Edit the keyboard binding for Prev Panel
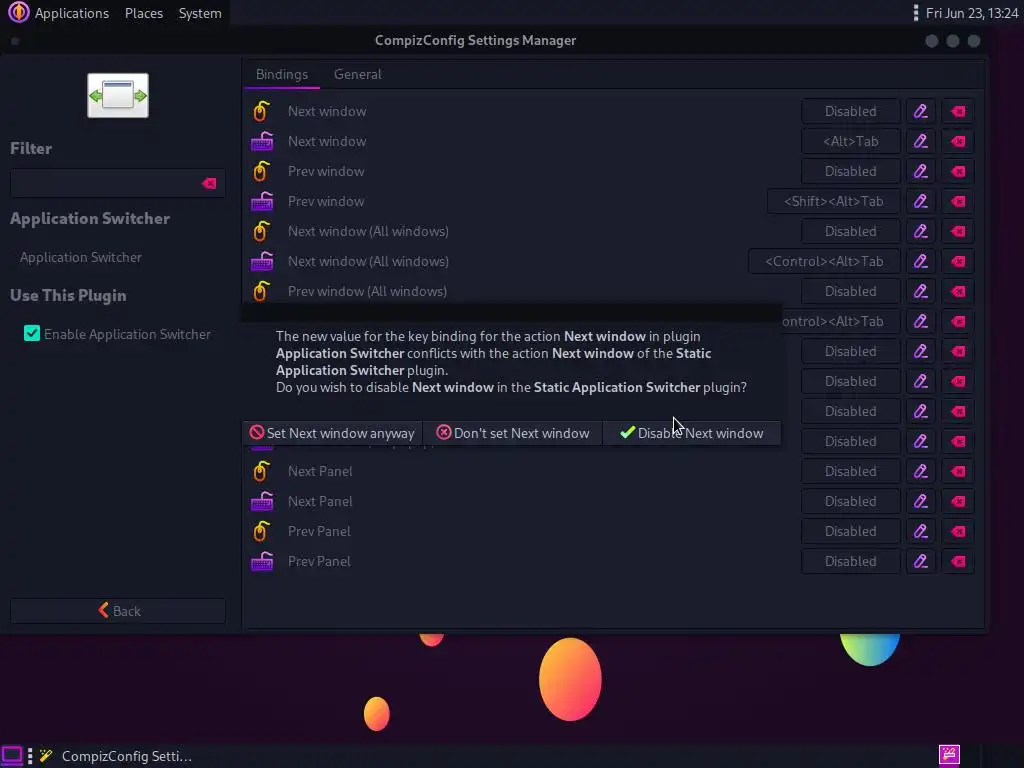Image resolution: width=1024 pixels, height=768 pixels. pos(921,561)
